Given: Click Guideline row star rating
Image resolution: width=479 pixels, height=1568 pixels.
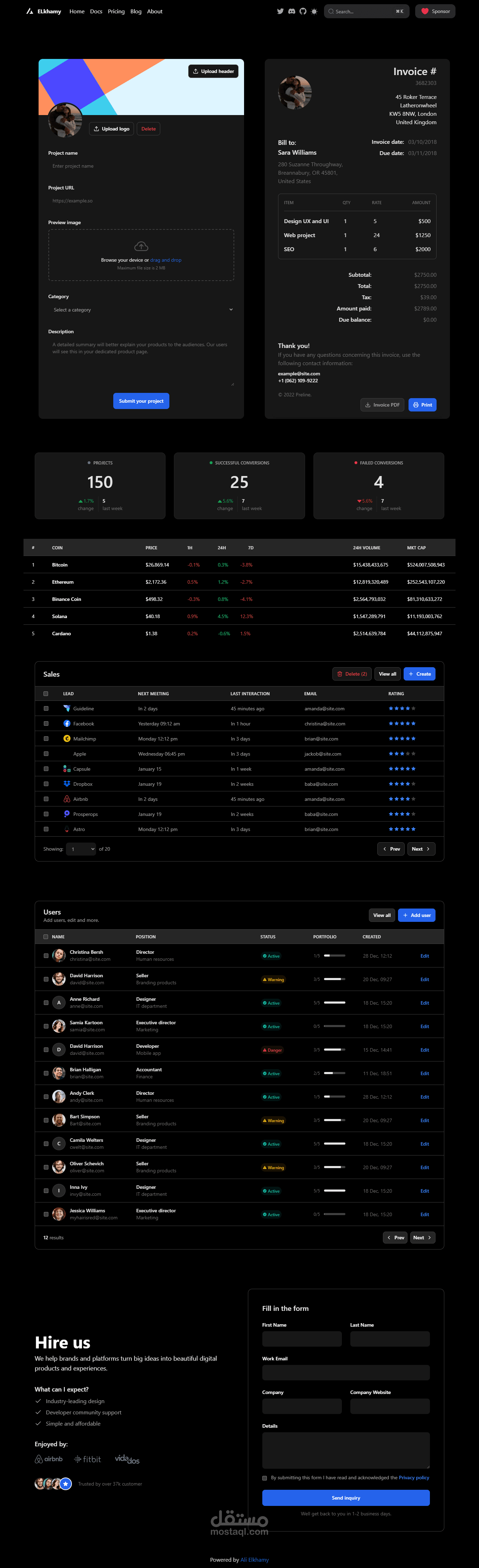Looking at the screenshot, I should [402, 709].
